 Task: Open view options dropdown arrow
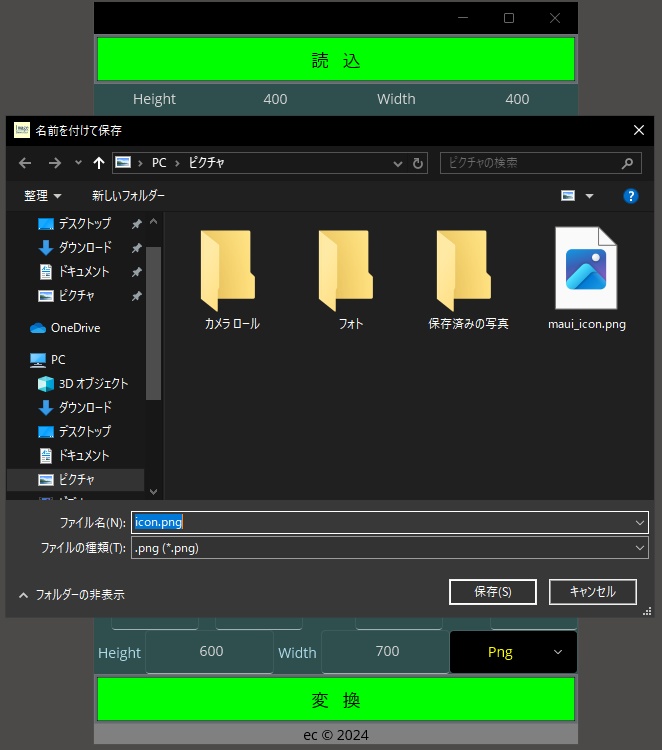pyautogui.click(x=589, y=196)
